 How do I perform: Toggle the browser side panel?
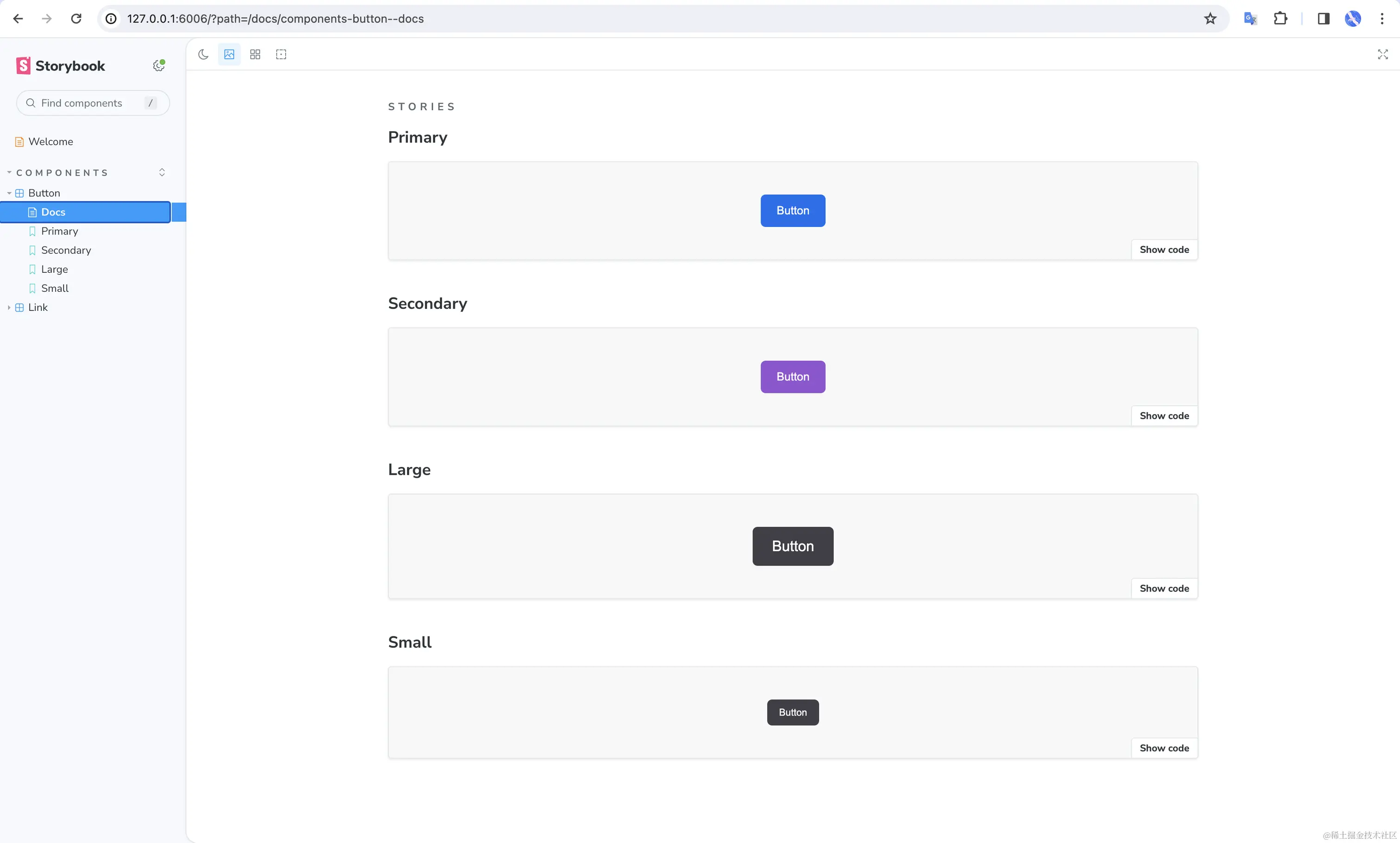[1323, 18]
